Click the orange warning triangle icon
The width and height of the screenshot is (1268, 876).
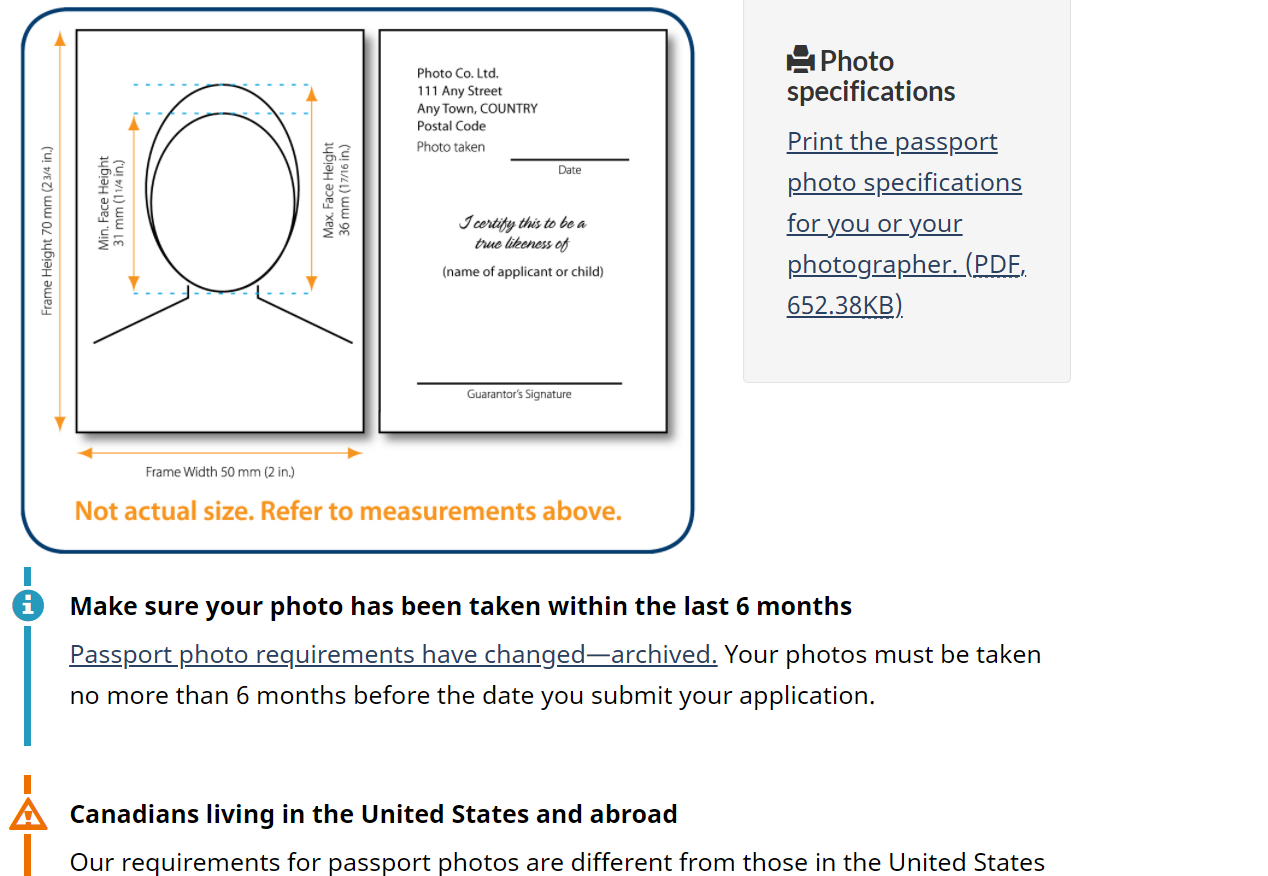[28, 814]
